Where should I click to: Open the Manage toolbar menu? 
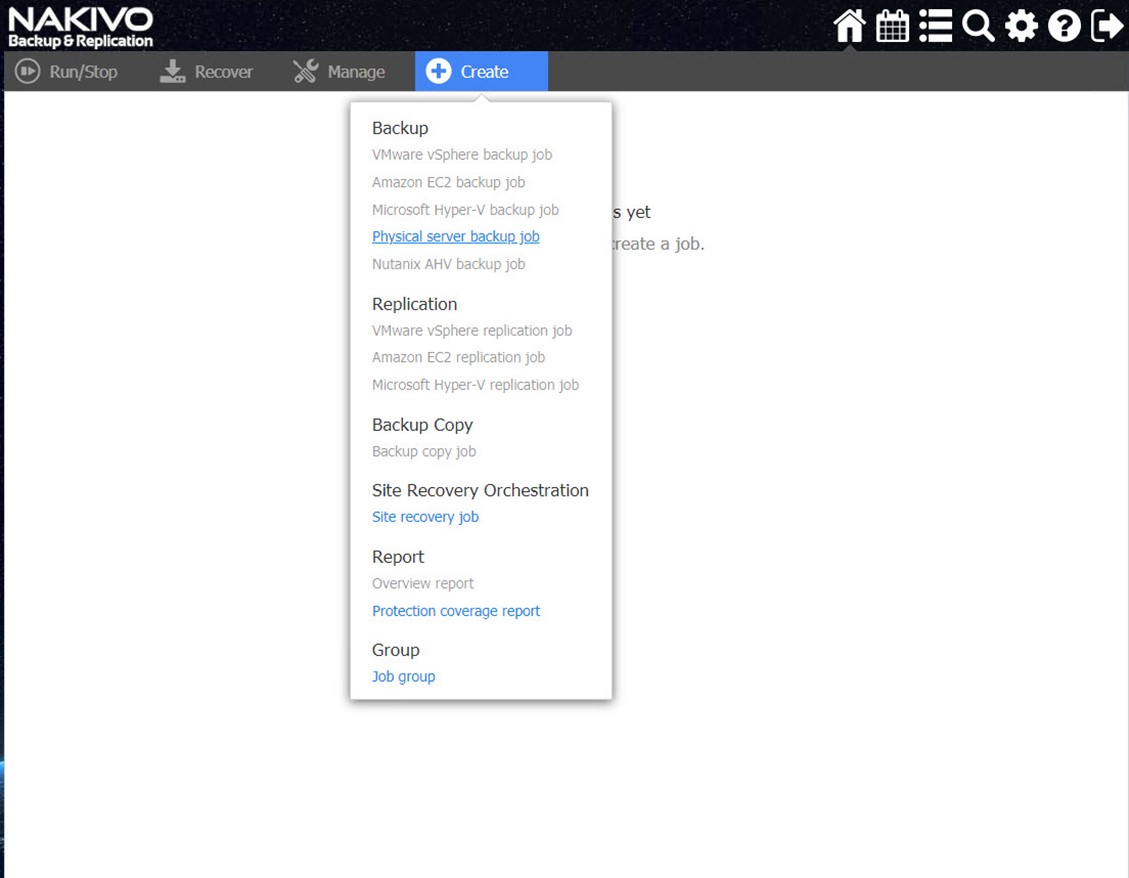[x=338, y=71]
